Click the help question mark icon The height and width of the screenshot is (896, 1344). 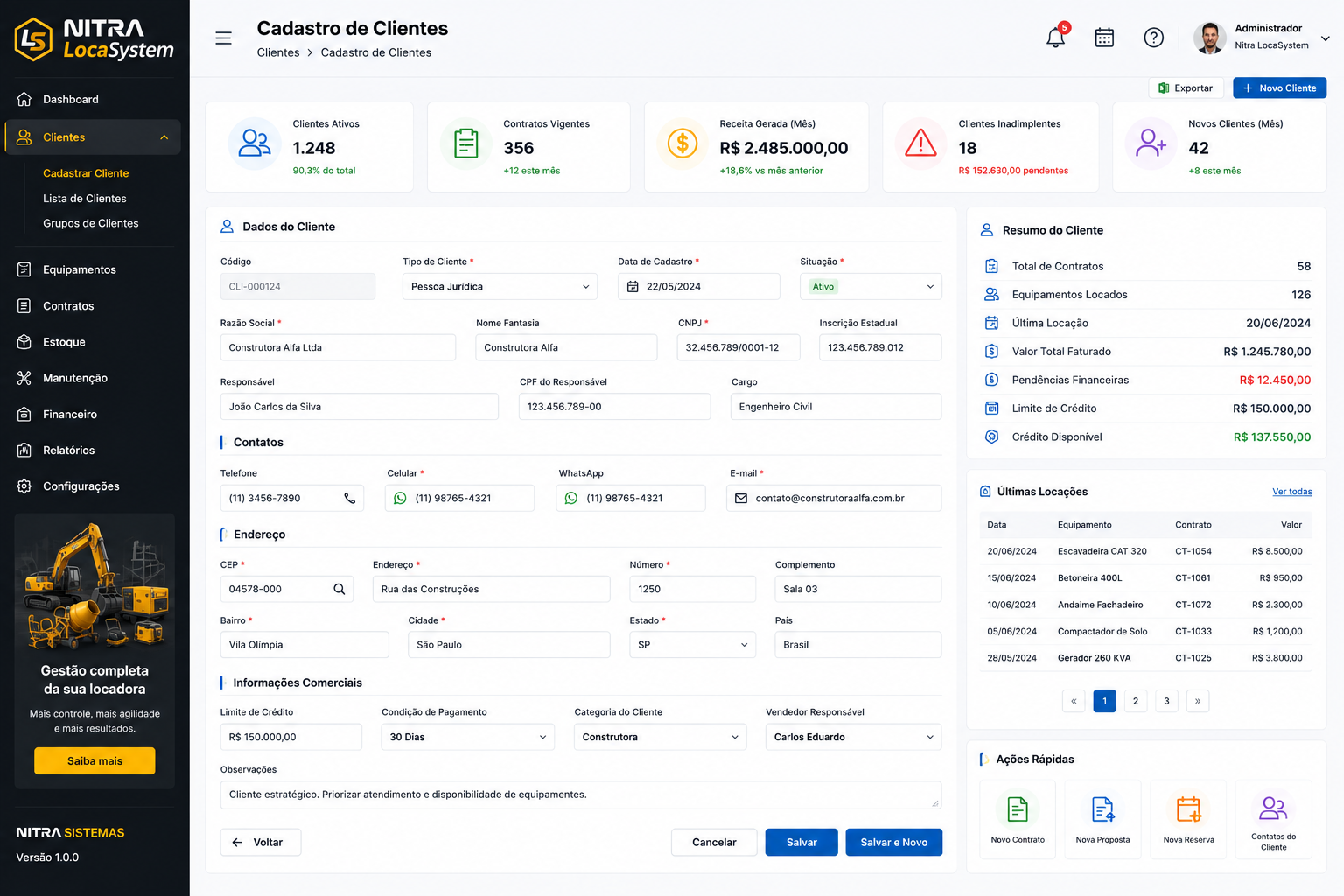point(1153,38)
